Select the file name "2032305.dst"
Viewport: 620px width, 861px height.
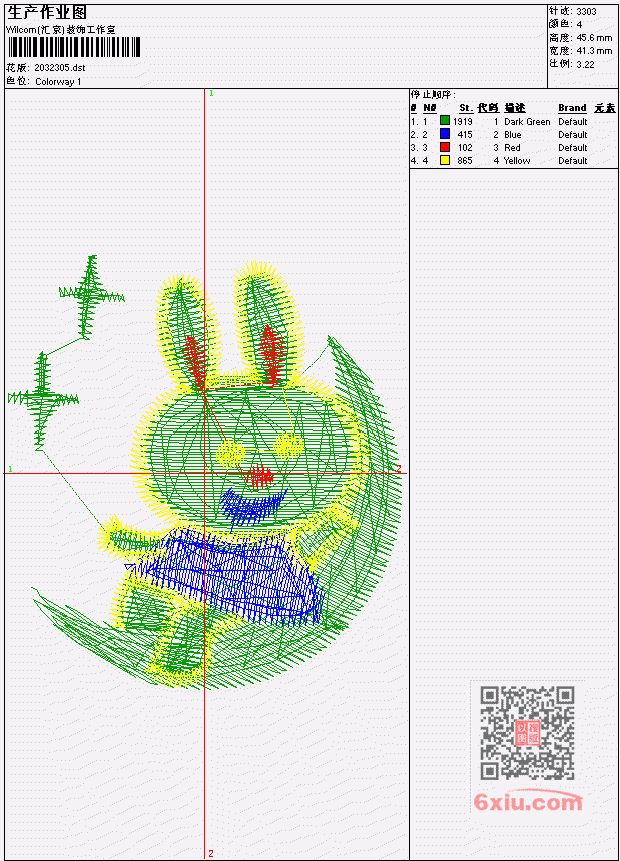(x=59, y=68)
